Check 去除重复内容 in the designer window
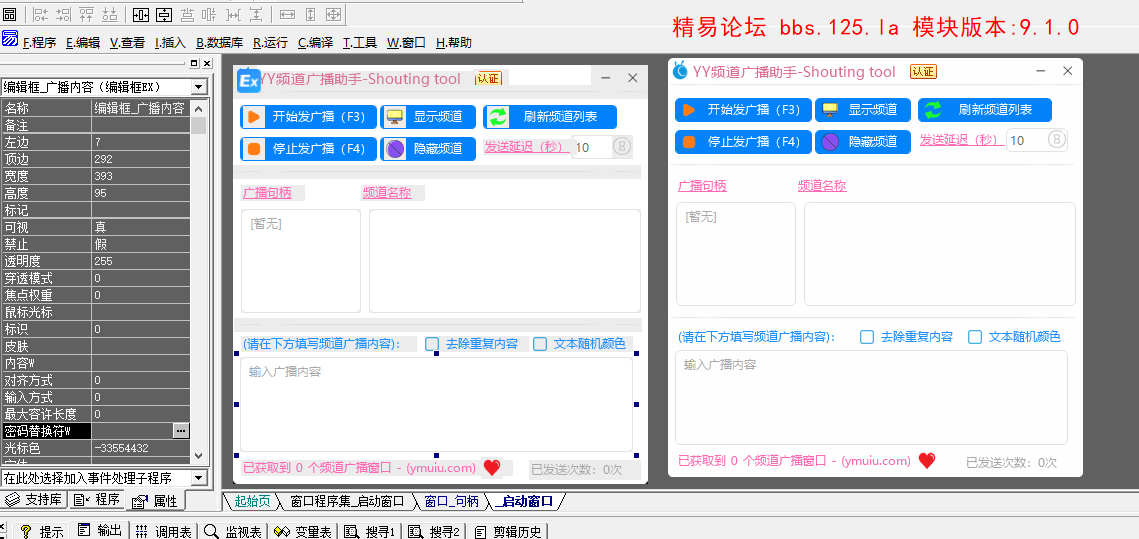The height and width of the screenshot is (539, 1139). 432,344
